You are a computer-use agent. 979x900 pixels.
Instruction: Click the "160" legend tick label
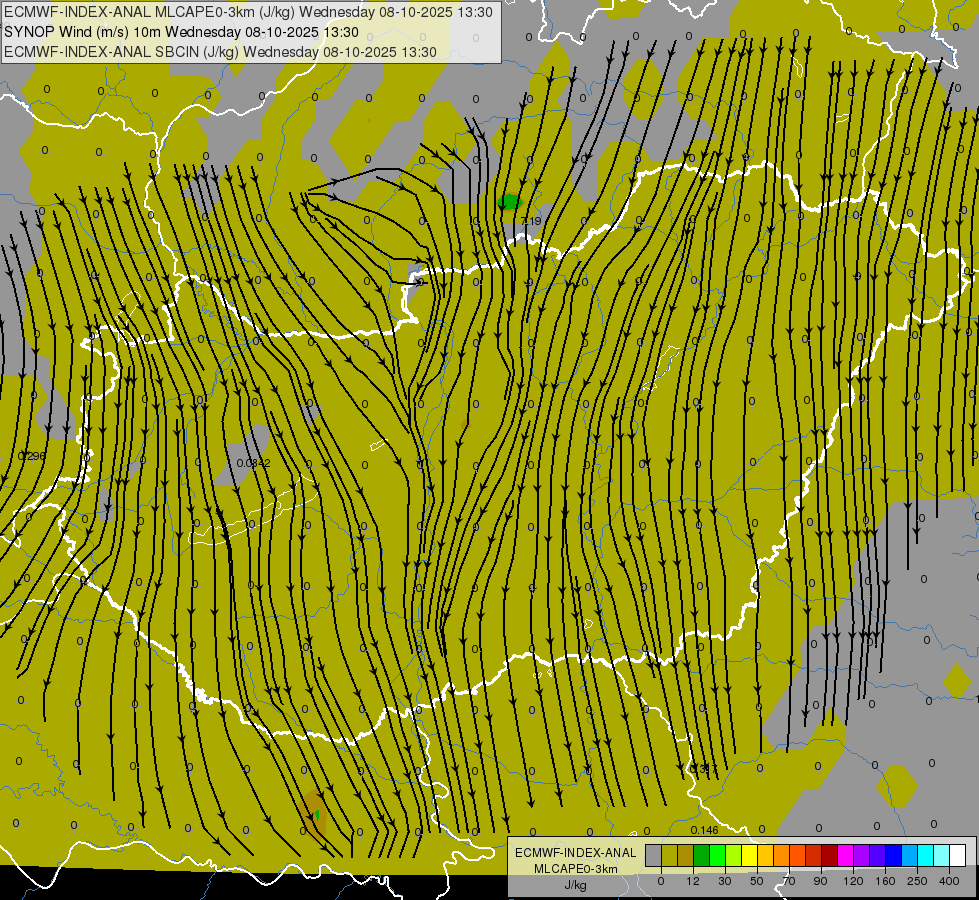[x=885, y=881]
